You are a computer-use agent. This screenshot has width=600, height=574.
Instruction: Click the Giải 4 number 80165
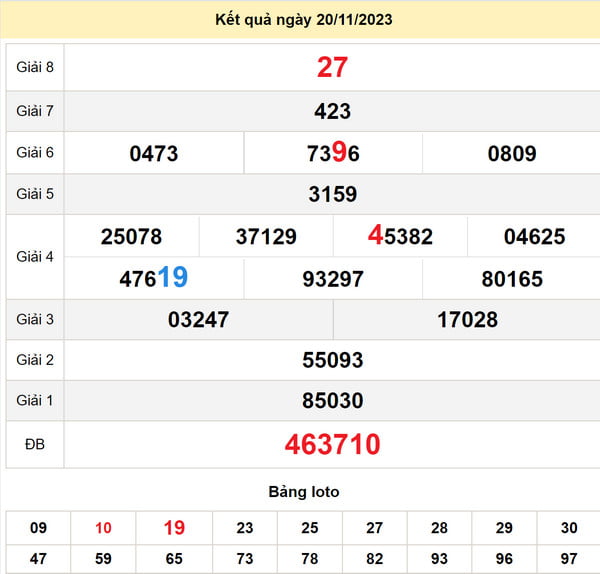(x=512, y=278)
